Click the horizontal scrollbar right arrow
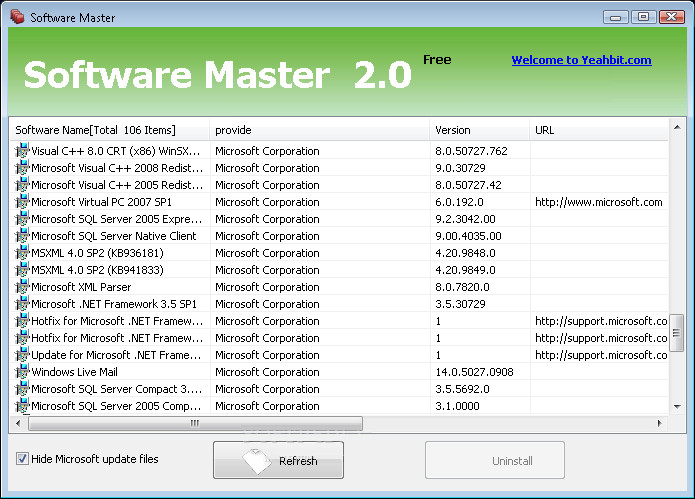This screenshot has height=499, width=695. tap(660, 423)
